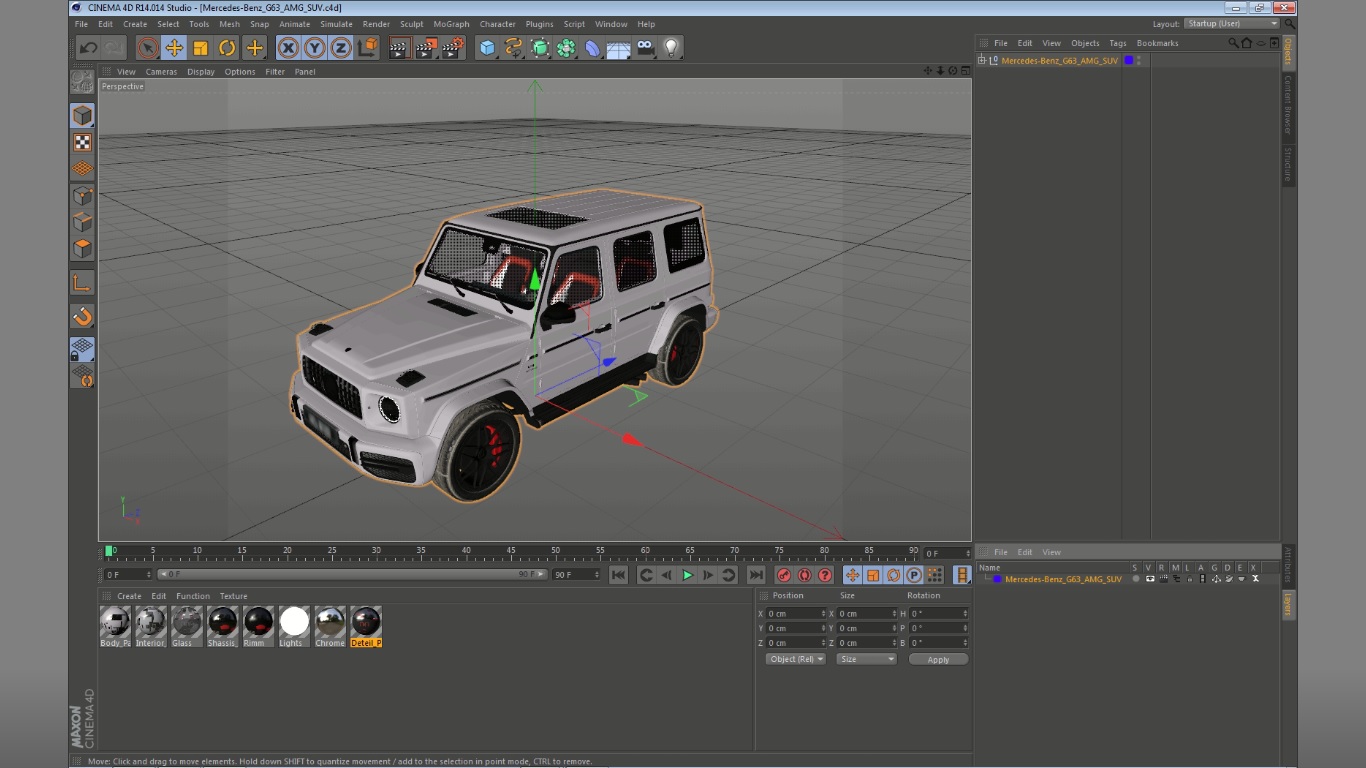
Task: Toggle the coordinate system cube icon
Action: pos(367,47)
